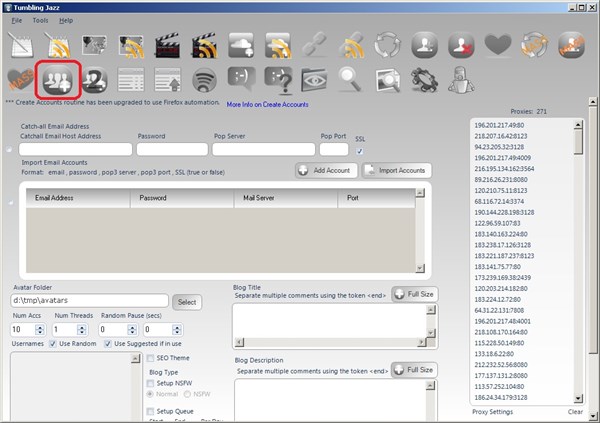Open the plain table list icon

coord(131,80)
